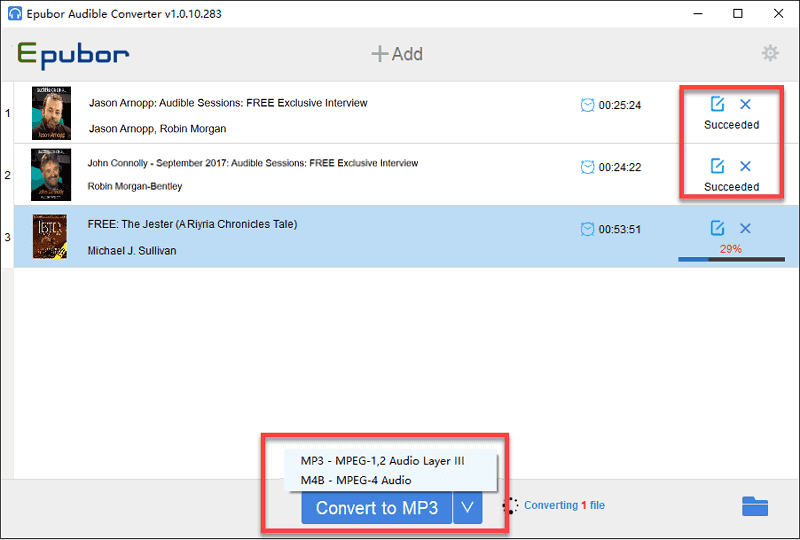Click Succeeded status of John Connolly row
800x540 pixels.
[x=731, y=187]
